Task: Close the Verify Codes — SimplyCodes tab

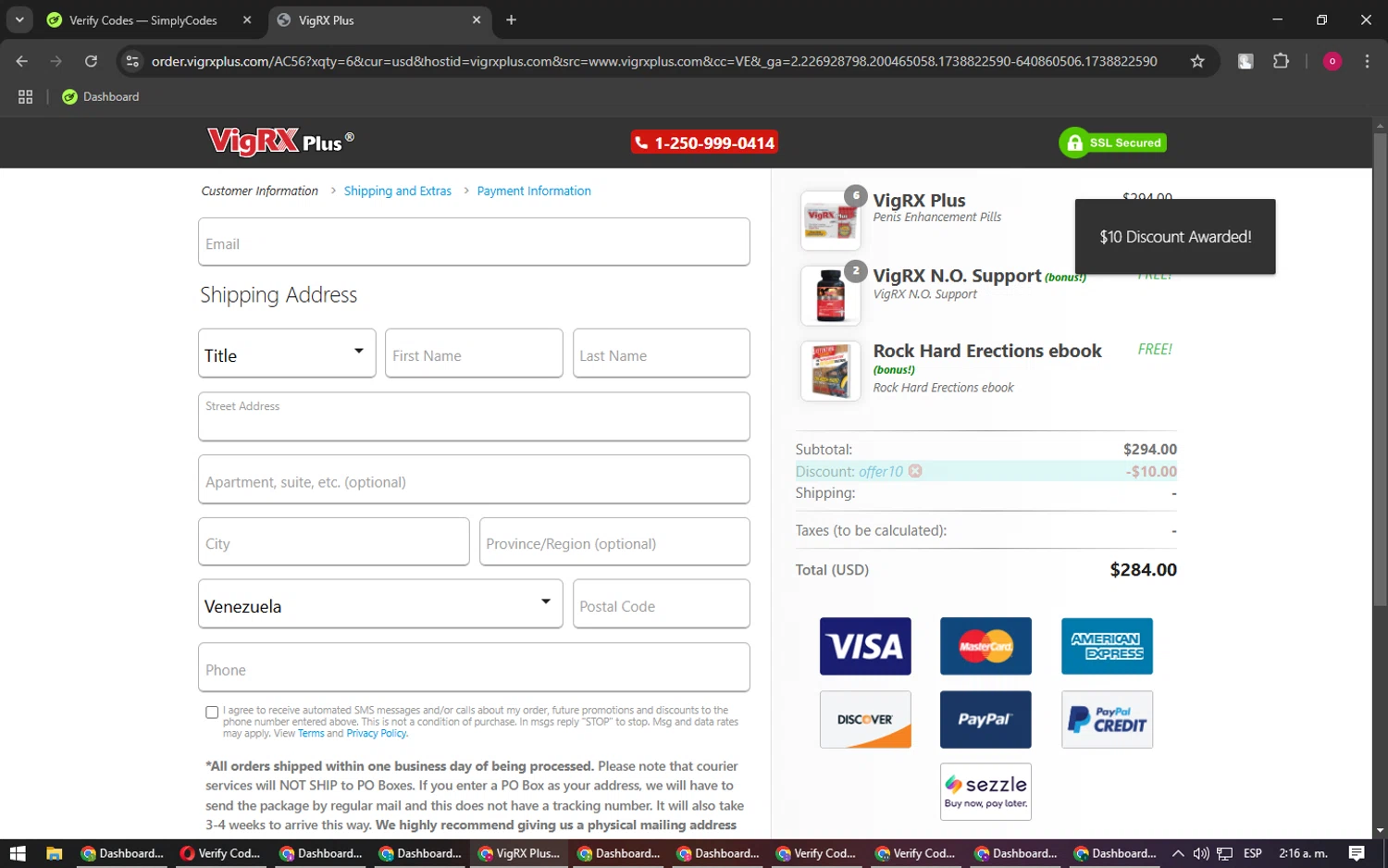Action: click(247, 19)
